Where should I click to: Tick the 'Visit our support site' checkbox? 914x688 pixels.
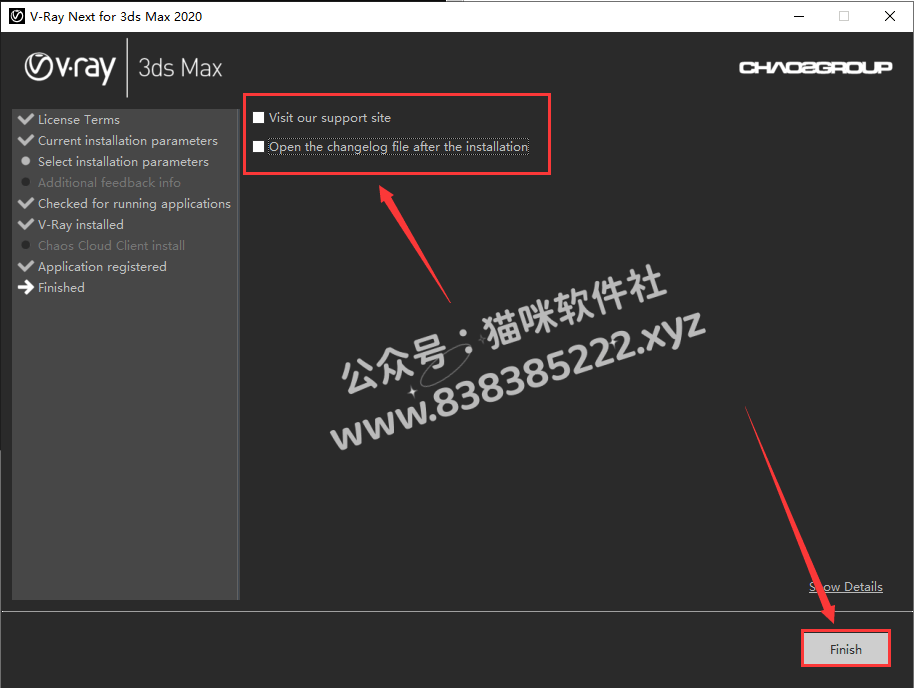pyautogui.click(x=259, y=118)
